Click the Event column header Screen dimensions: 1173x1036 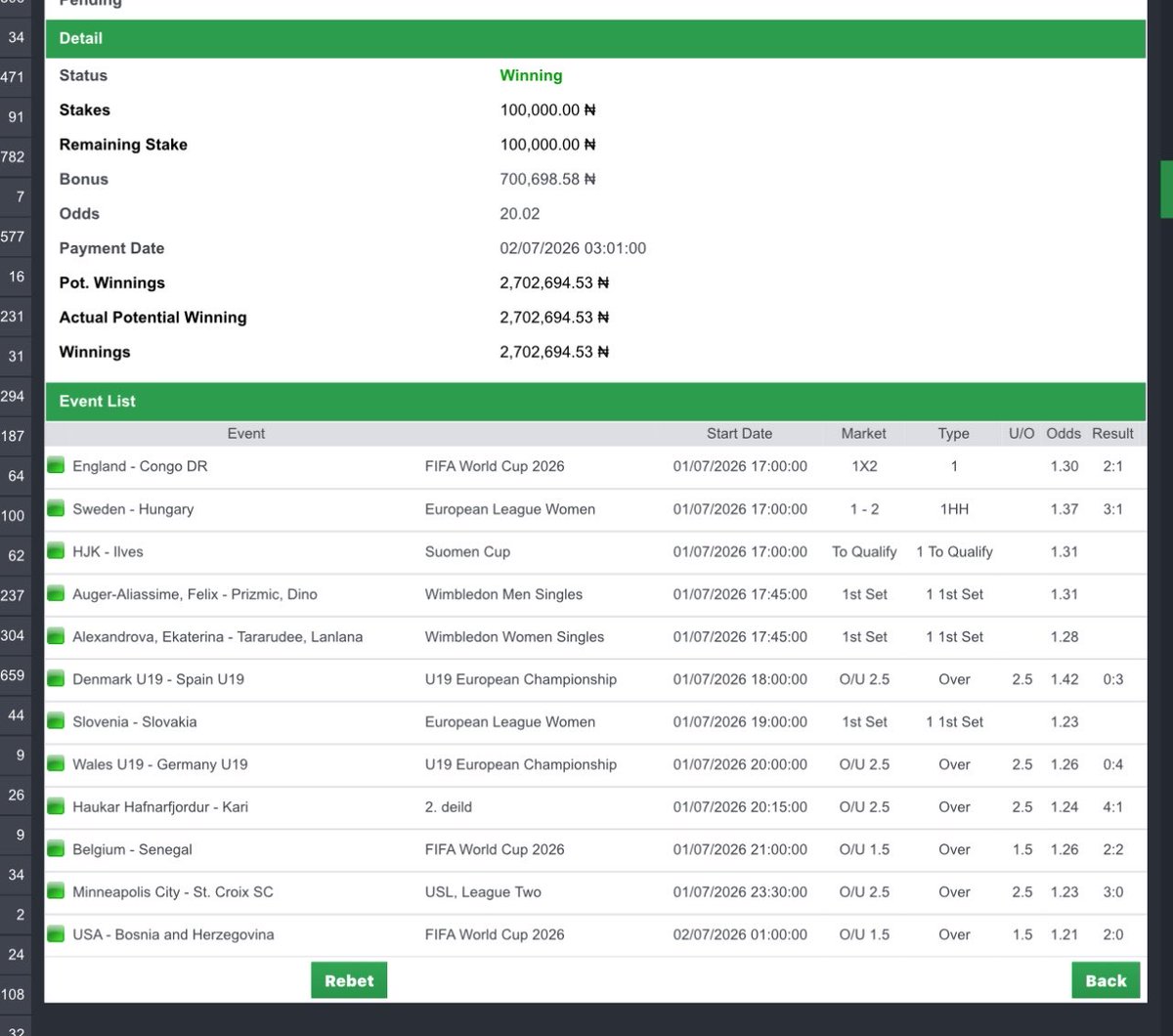[x=246, y=433]
